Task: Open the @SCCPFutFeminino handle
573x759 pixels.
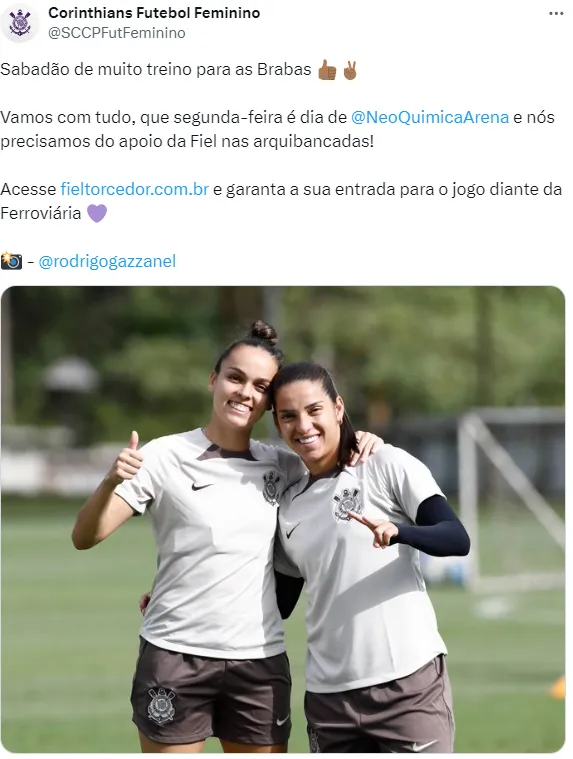Action: [x=117, y=33]
